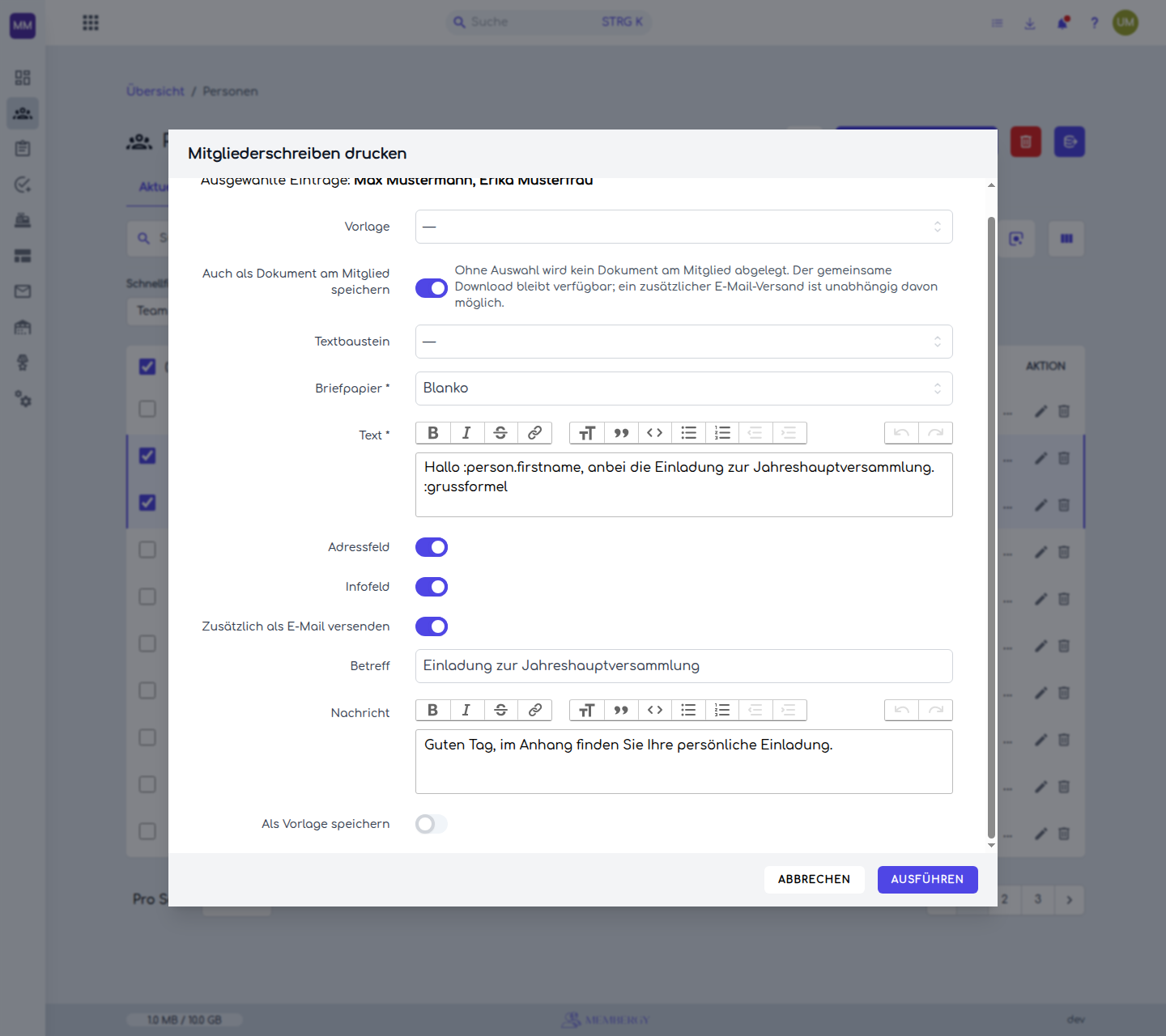The image size is (1166, 1036).
Task: Open the mail envelope icon in sidebar
Action: (x=23, y=291)
